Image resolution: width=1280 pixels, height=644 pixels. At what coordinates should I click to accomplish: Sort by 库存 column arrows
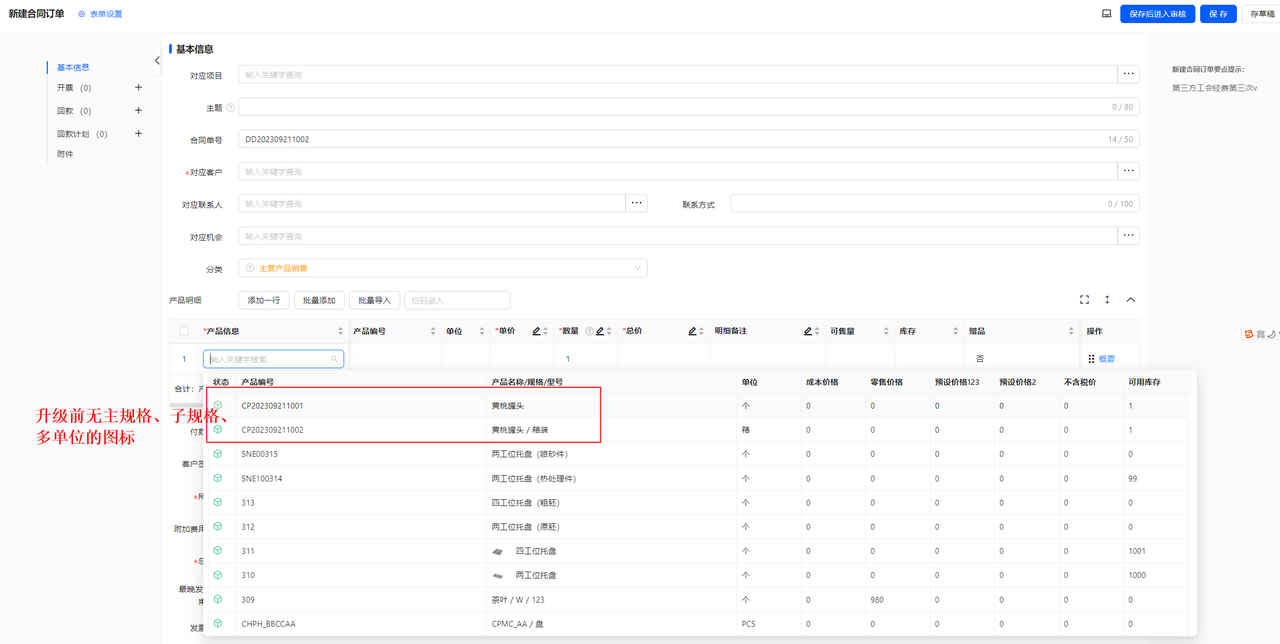[x=956, y=331]
